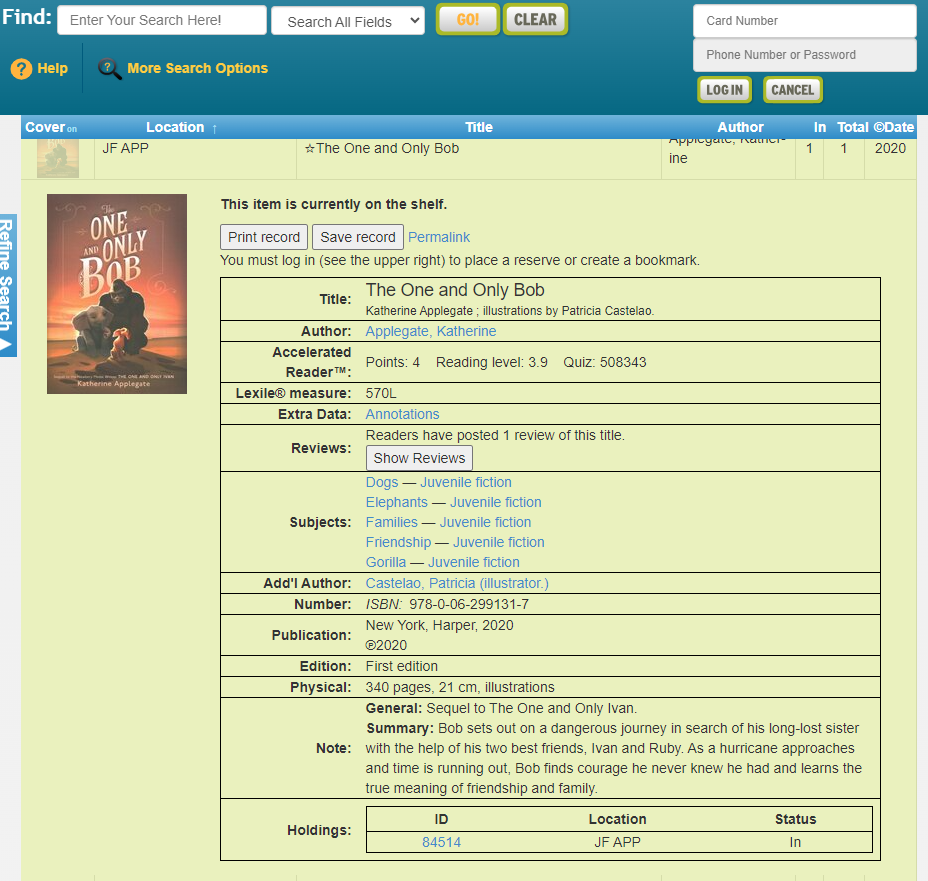
Task: Open the Families subject link
Action: tap(392, 522)
